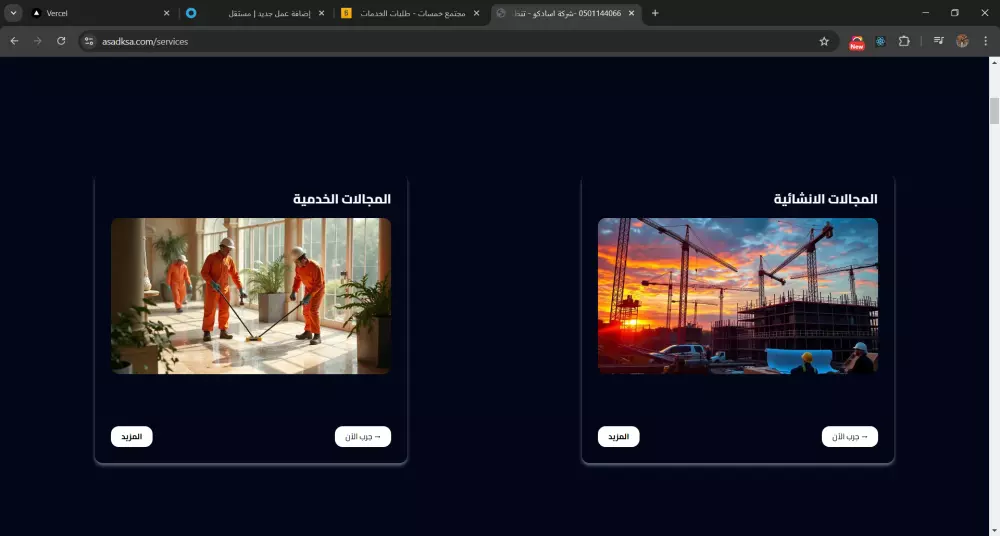The width and height of the screenshot is (1000, 536).
Task: Click the page vertical scrollbar thumb
Action: [994, 111]
